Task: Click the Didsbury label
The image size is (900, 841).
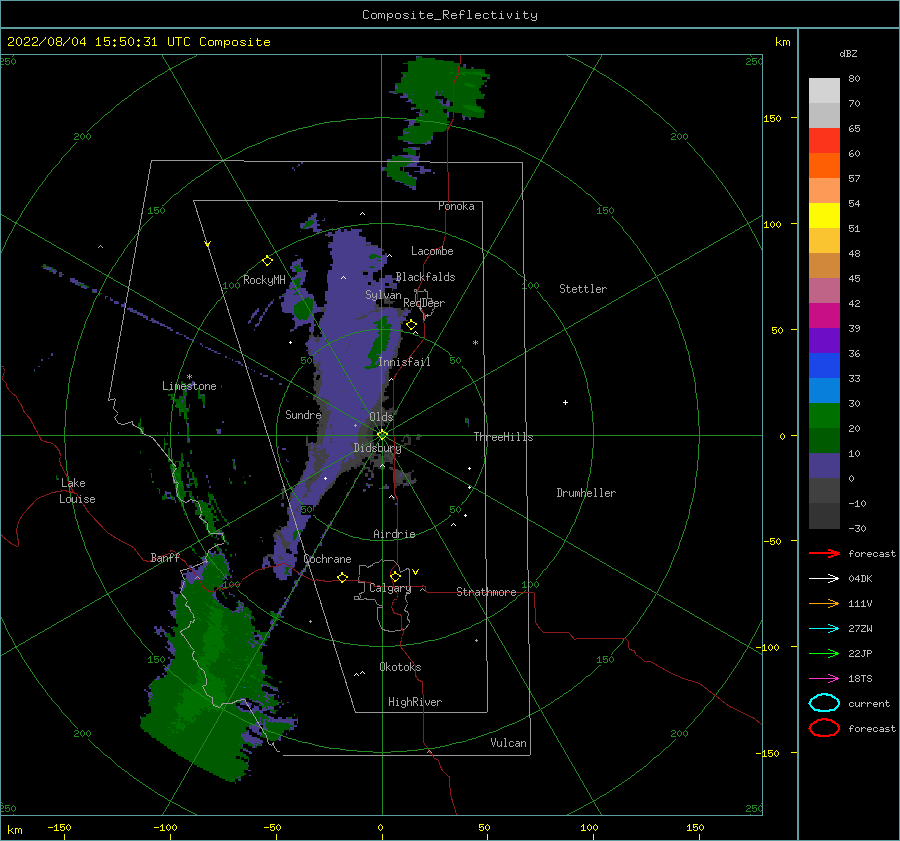Action: point(377,448)
